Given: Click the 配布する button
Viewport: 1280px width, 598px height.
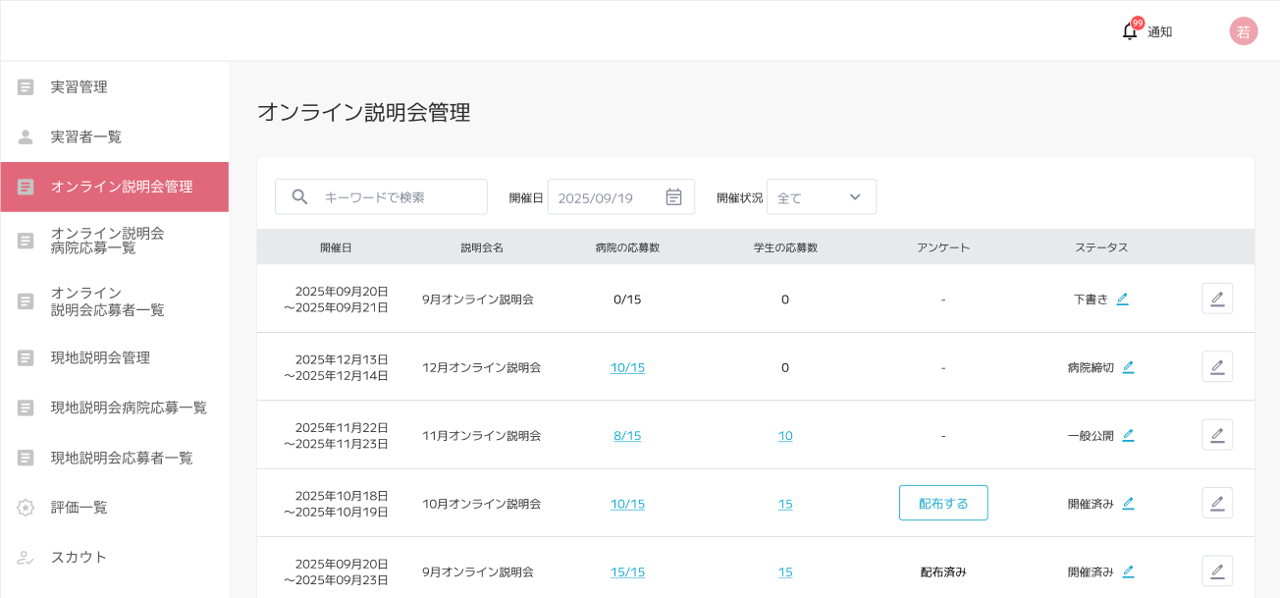Looking at the screenshot, I should coord(943,503).
